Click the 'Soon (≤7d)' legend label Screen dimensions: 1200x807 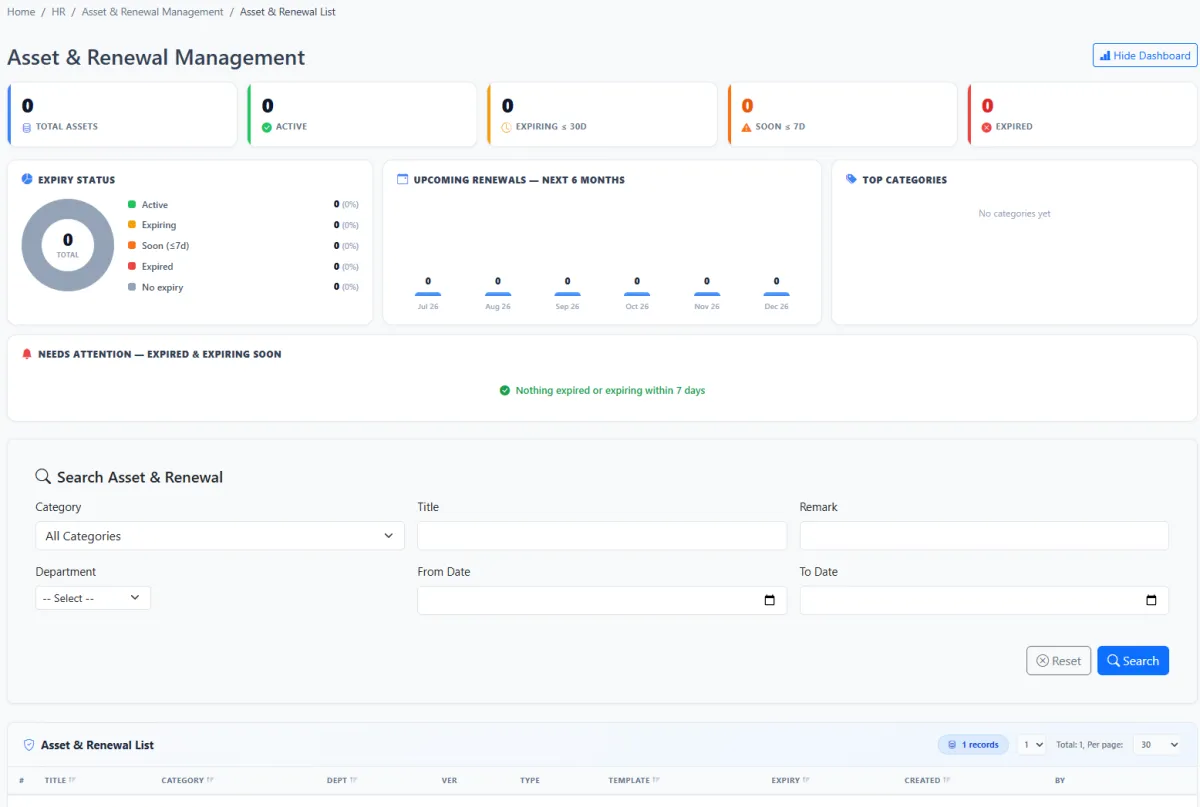[x=165, y=246]
